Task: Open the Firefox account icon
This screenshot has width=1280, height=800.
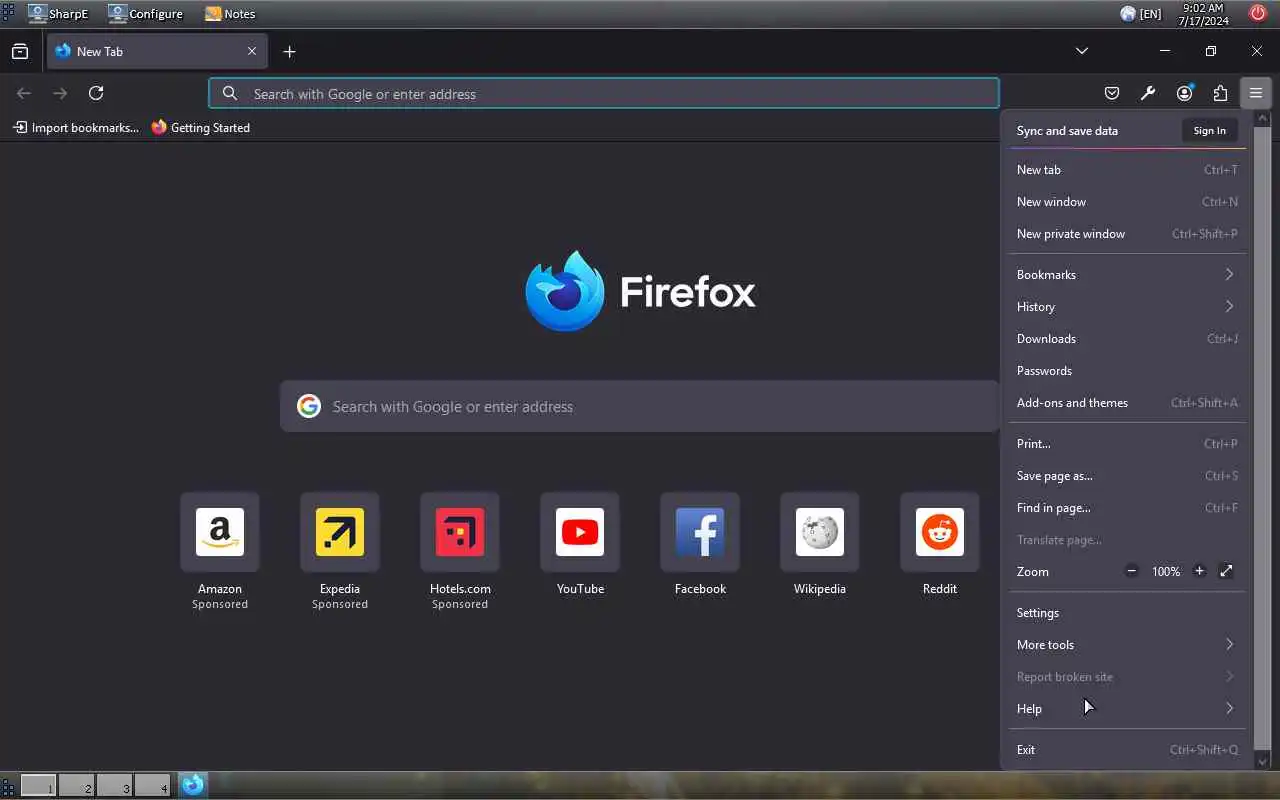Action: click(1184, 93)
